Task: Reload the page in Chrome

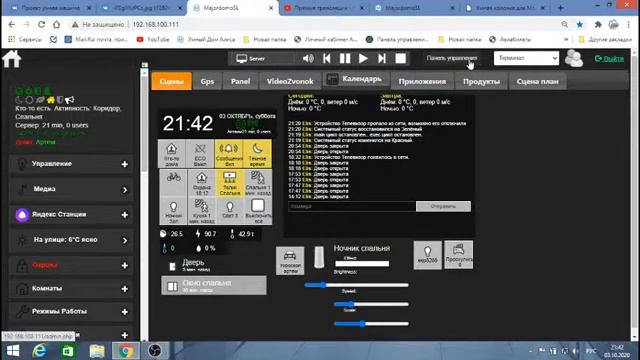Action: [41, 24]
